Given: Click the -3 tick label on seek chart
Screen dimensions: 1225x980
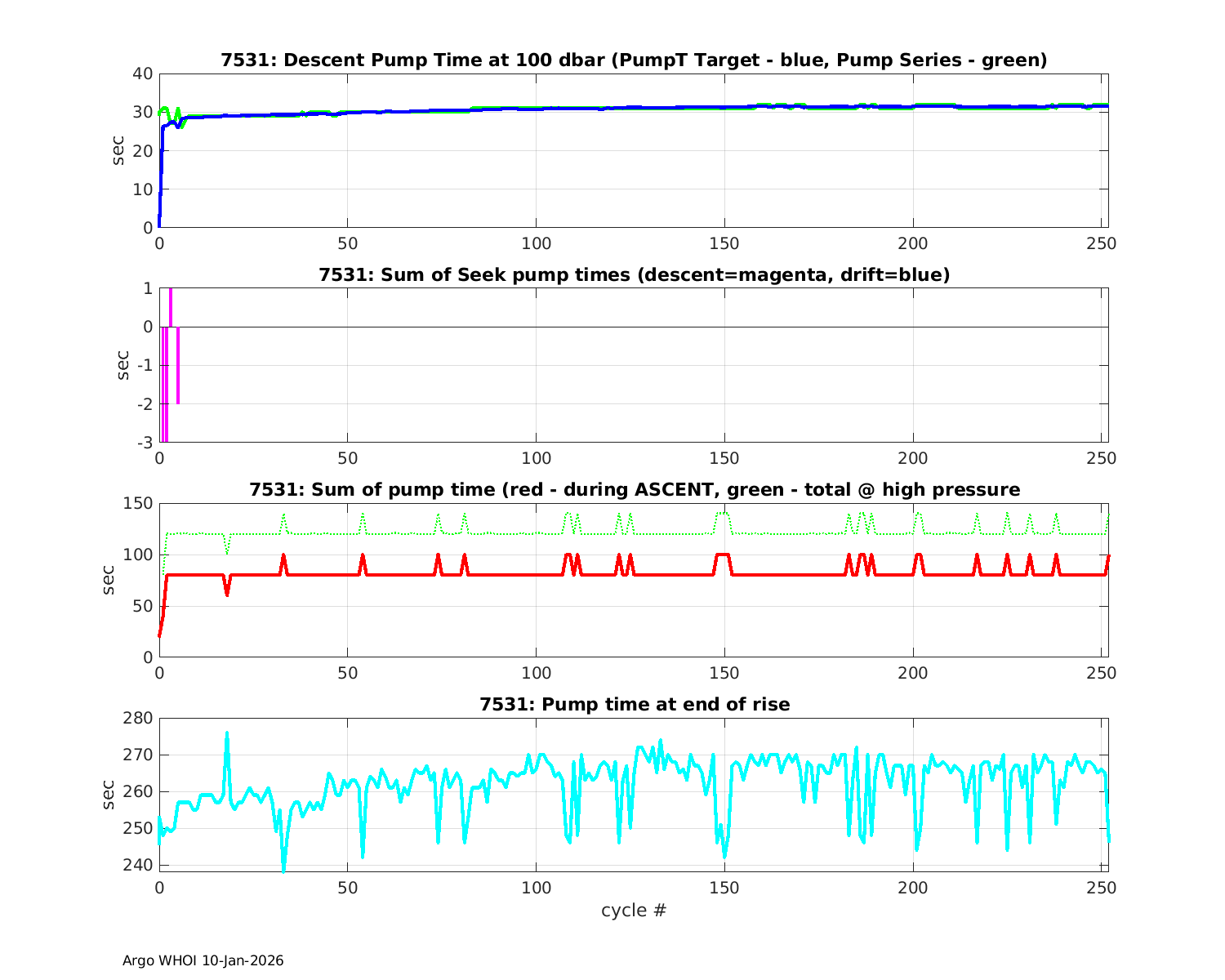Looking at the screenshot, I should click(x=144, y=443).
